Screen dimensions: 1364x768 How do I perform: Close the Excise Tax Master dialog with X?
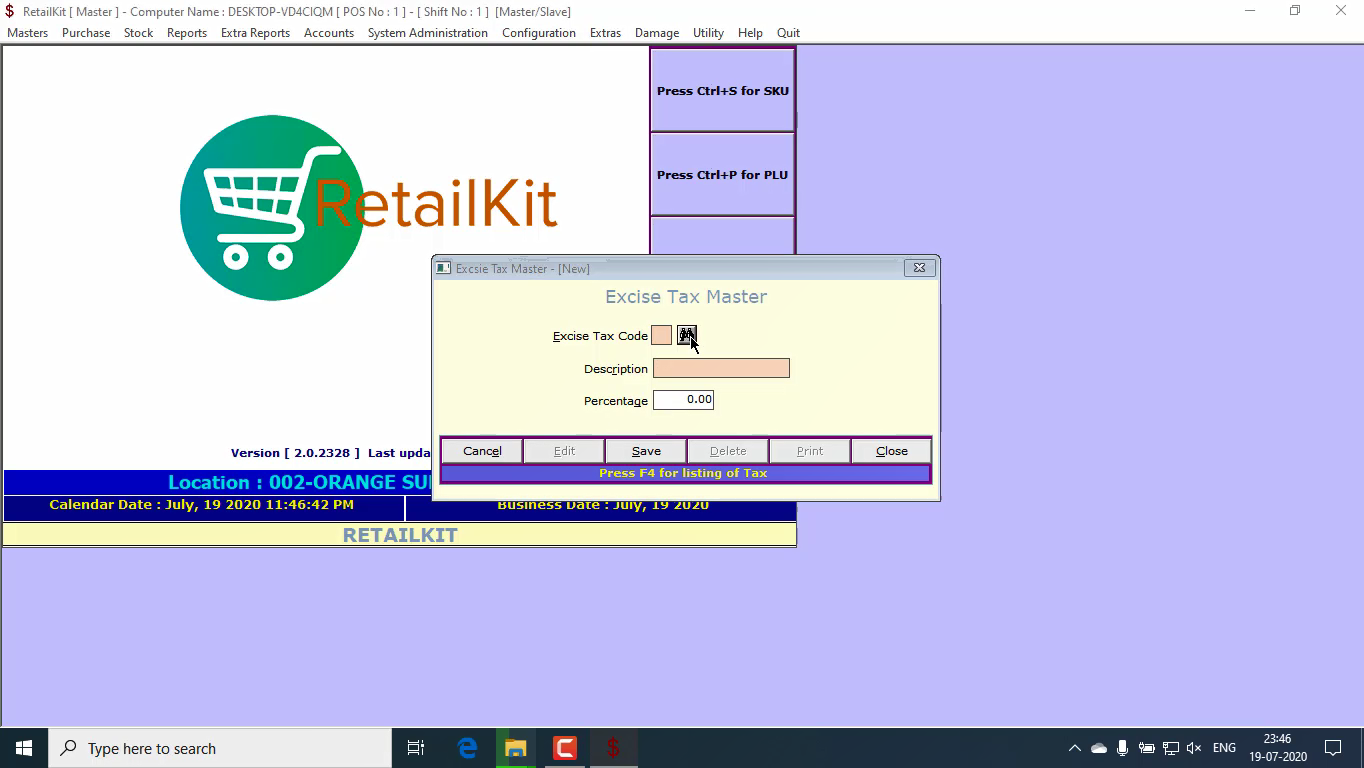920,268
